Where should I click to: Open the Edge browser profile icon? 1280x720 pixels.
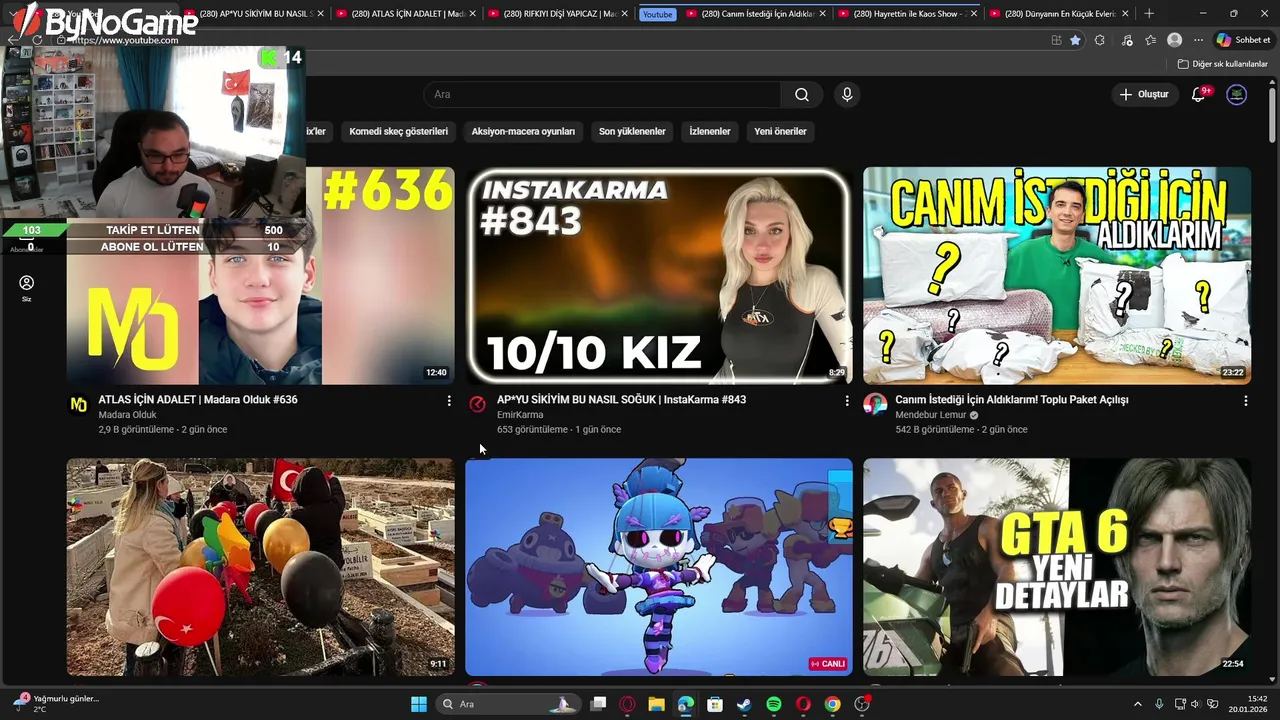click(1174, 40)
